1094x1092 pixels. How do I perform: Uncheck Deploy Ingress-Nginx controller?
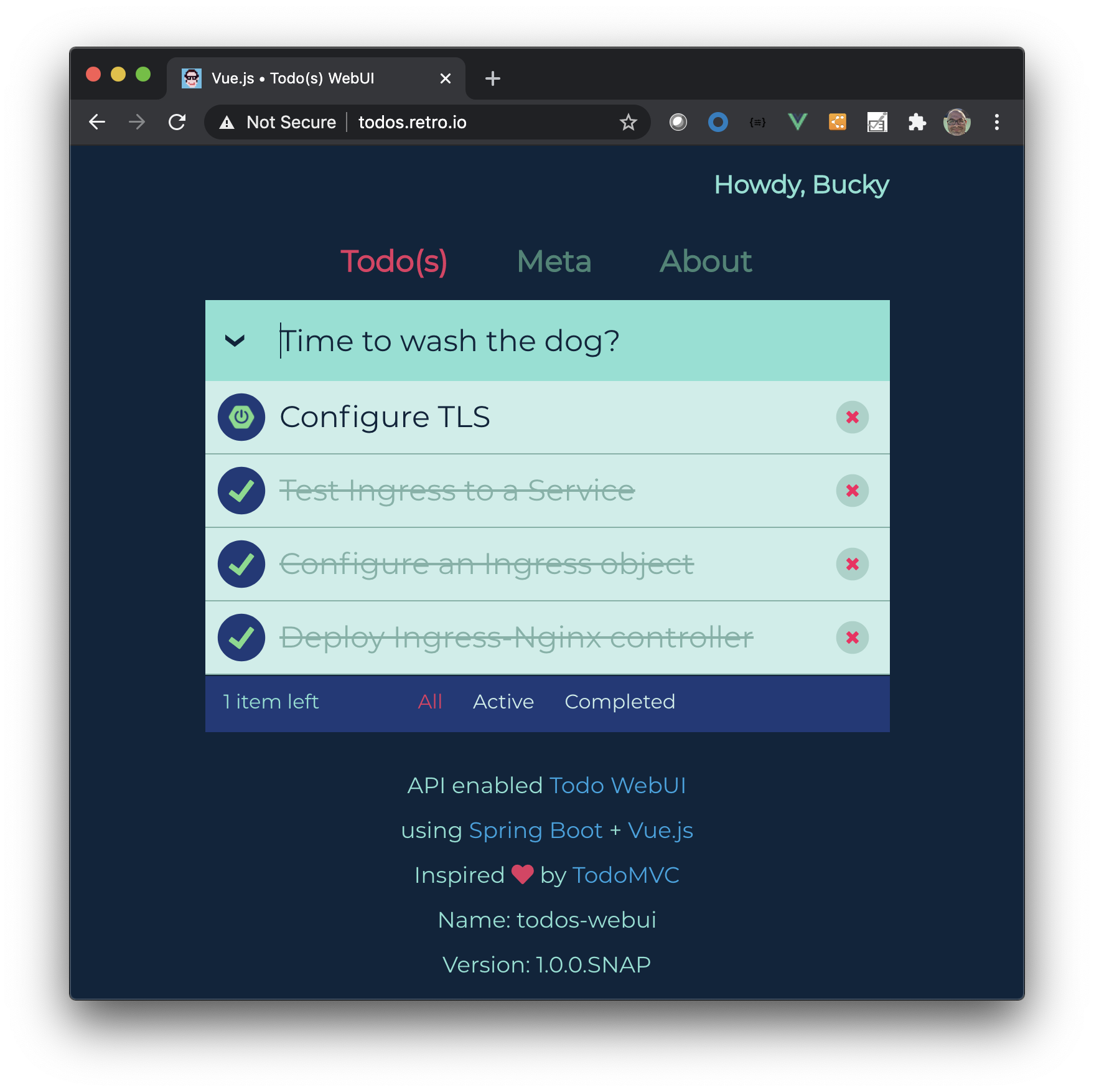(241, 638)
